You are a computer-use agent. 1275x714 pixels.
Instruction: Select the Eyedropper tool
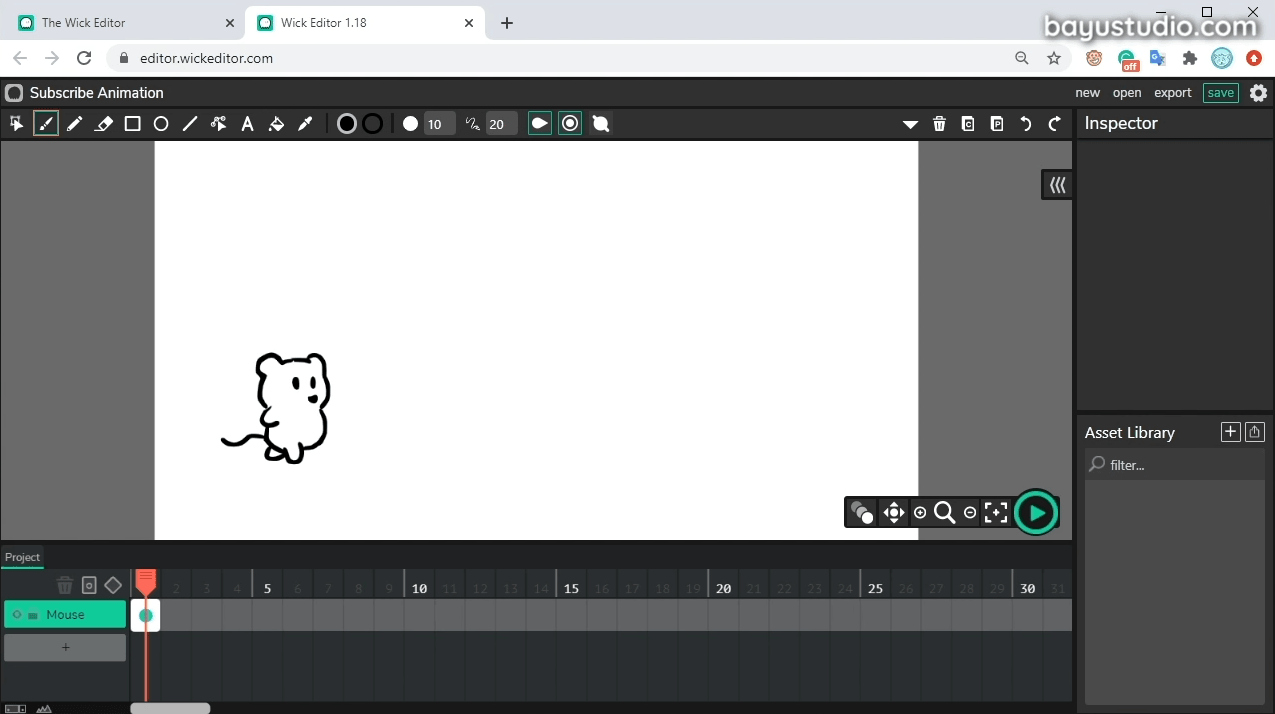tap(305, 123)
